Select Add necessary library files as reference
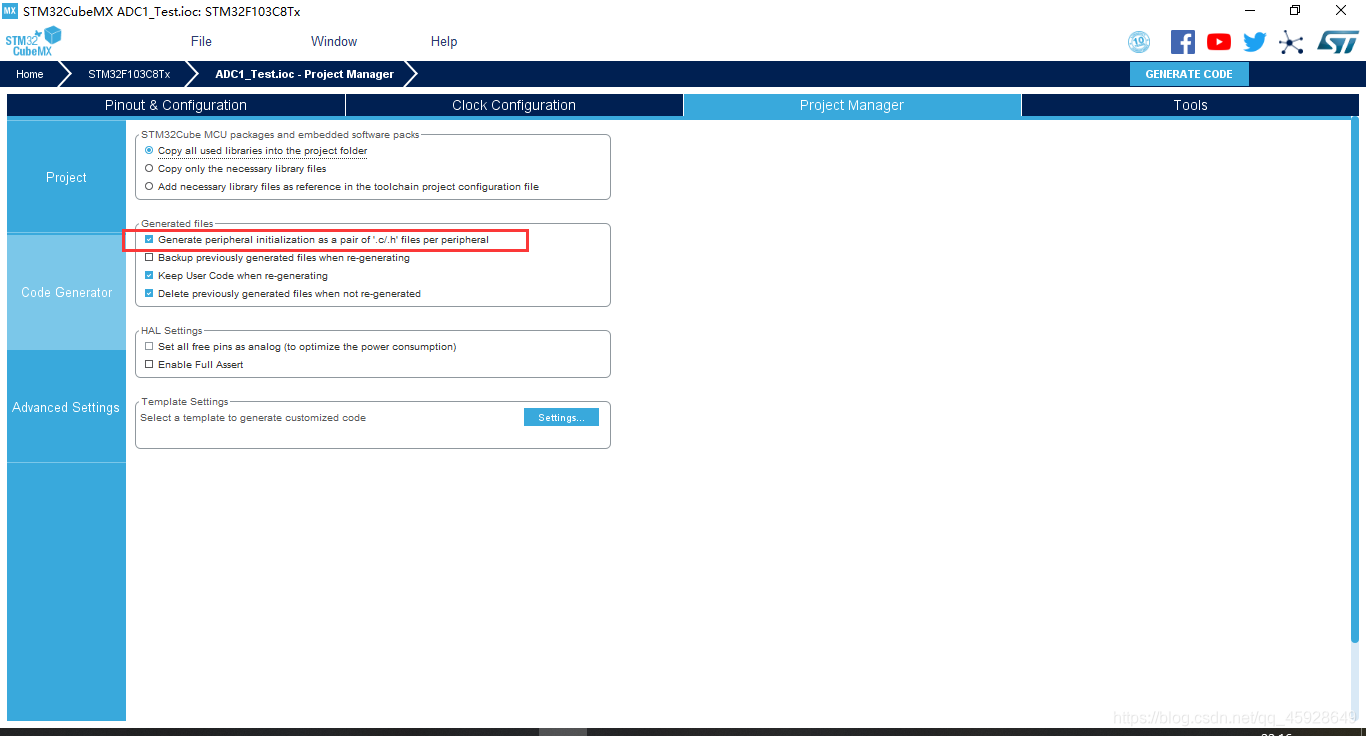 tap(149, 187)
